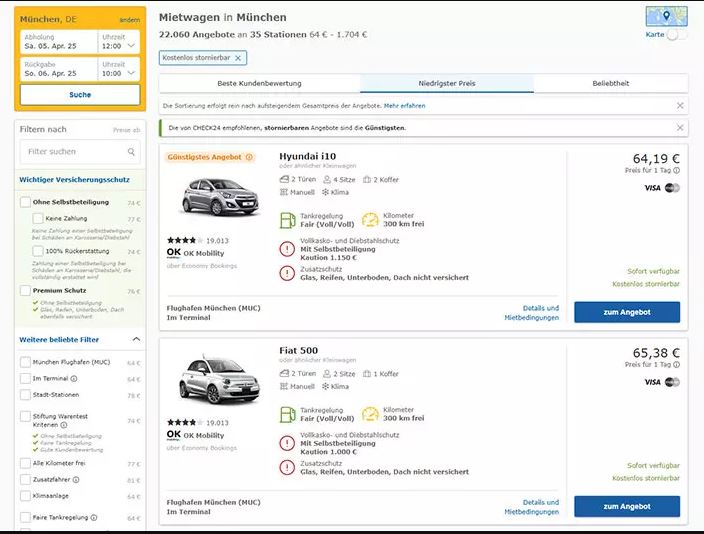The image size is (704, 534).
Task: Click ändern next to München, DE
Action: coord(130,20)
